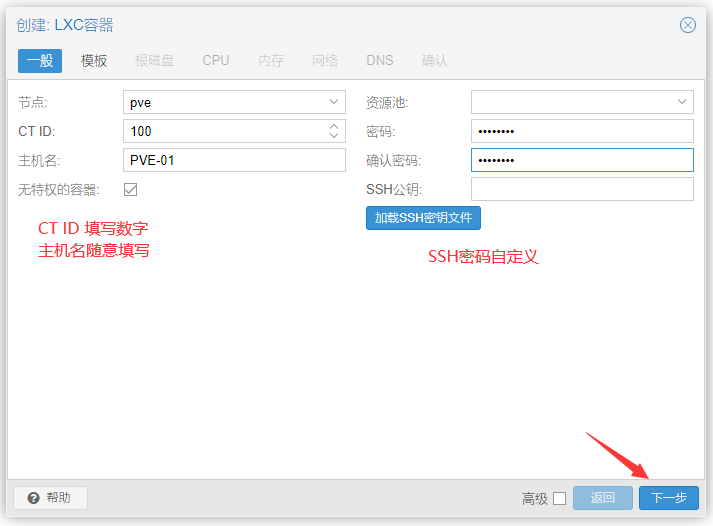The height and width of the screenshot is (526, 713).
Task: Open the 内存 memory tab
Action: tap(271, 60)
